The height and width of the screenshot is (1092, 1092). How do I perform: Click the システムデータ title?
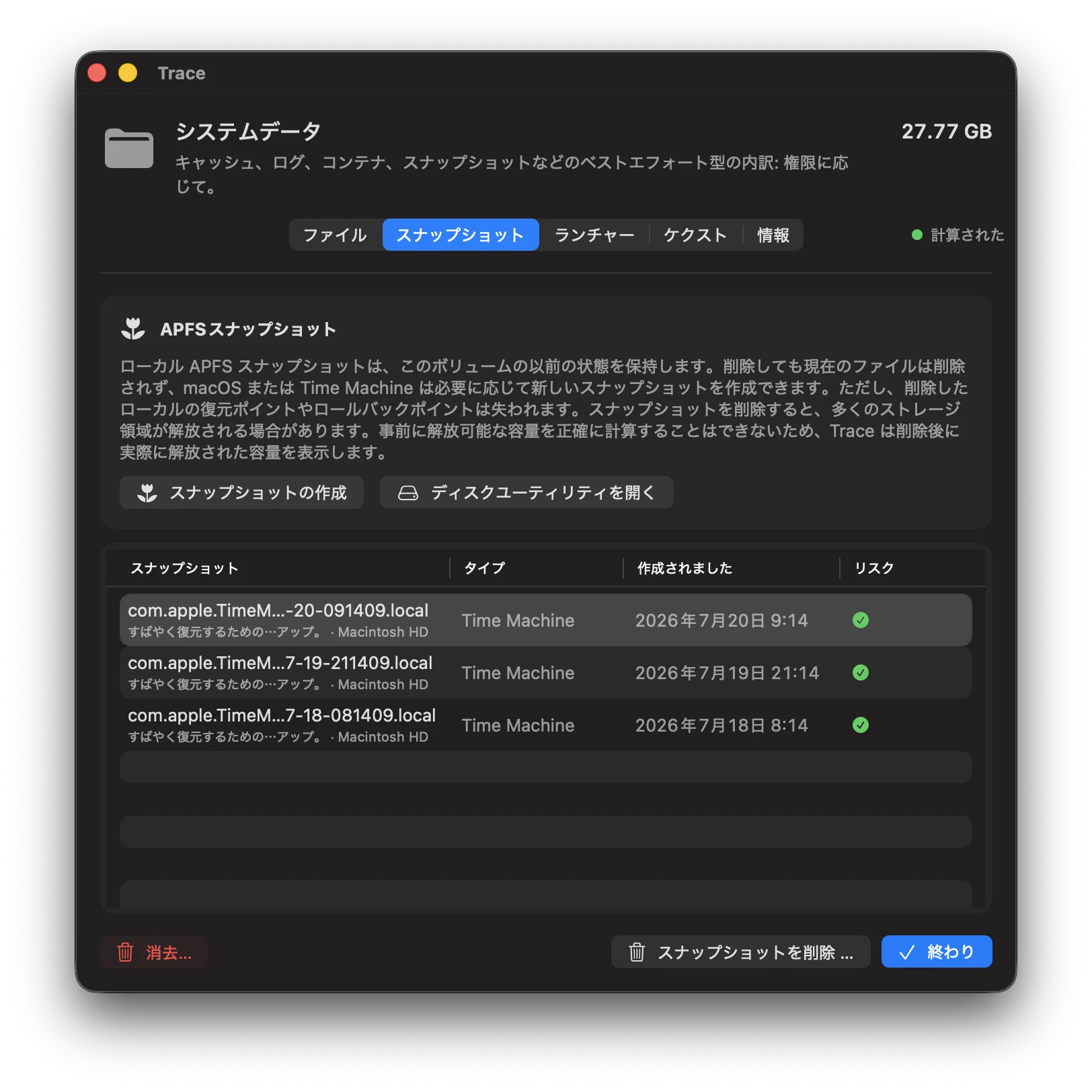tap(248, 131)
